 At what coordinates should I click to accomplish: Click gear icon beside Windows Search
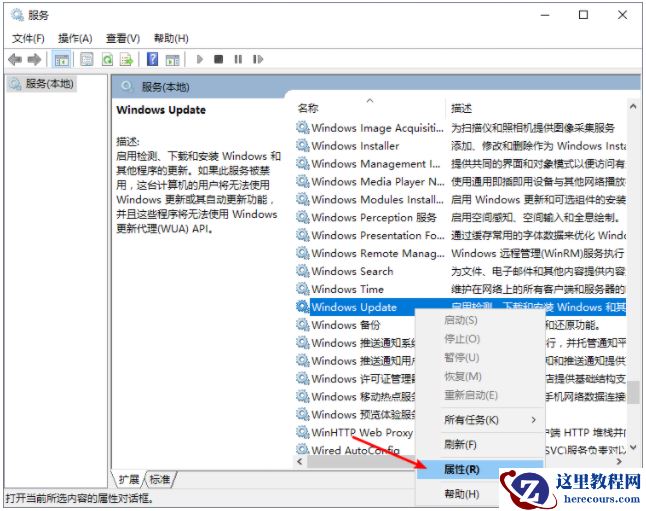click(303, 271)
